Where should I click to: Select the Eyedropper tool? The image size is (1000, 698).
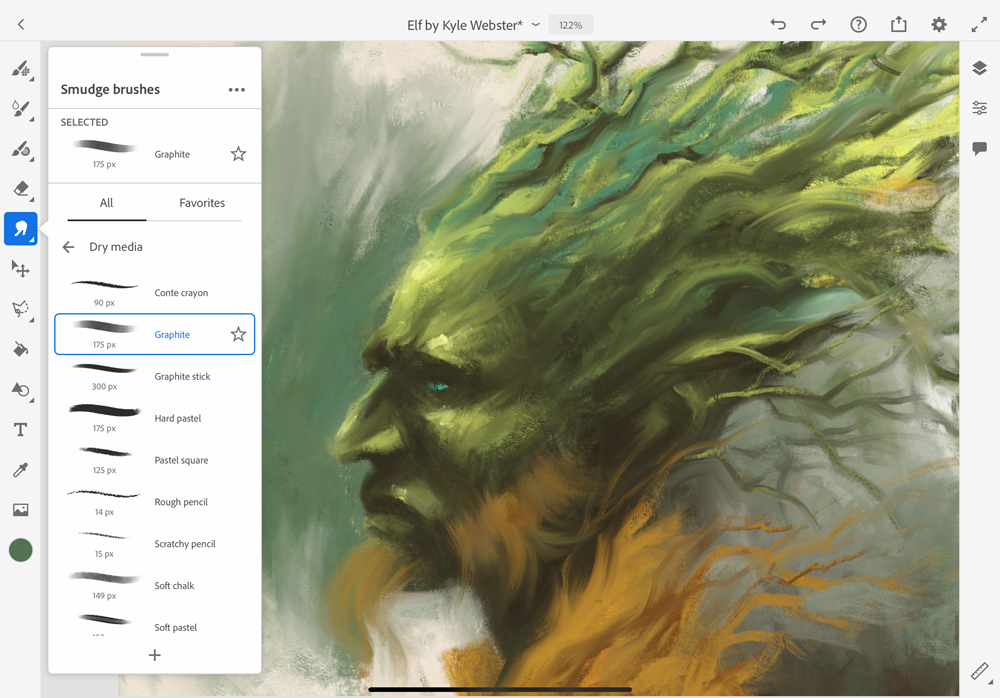coord(20,470)
